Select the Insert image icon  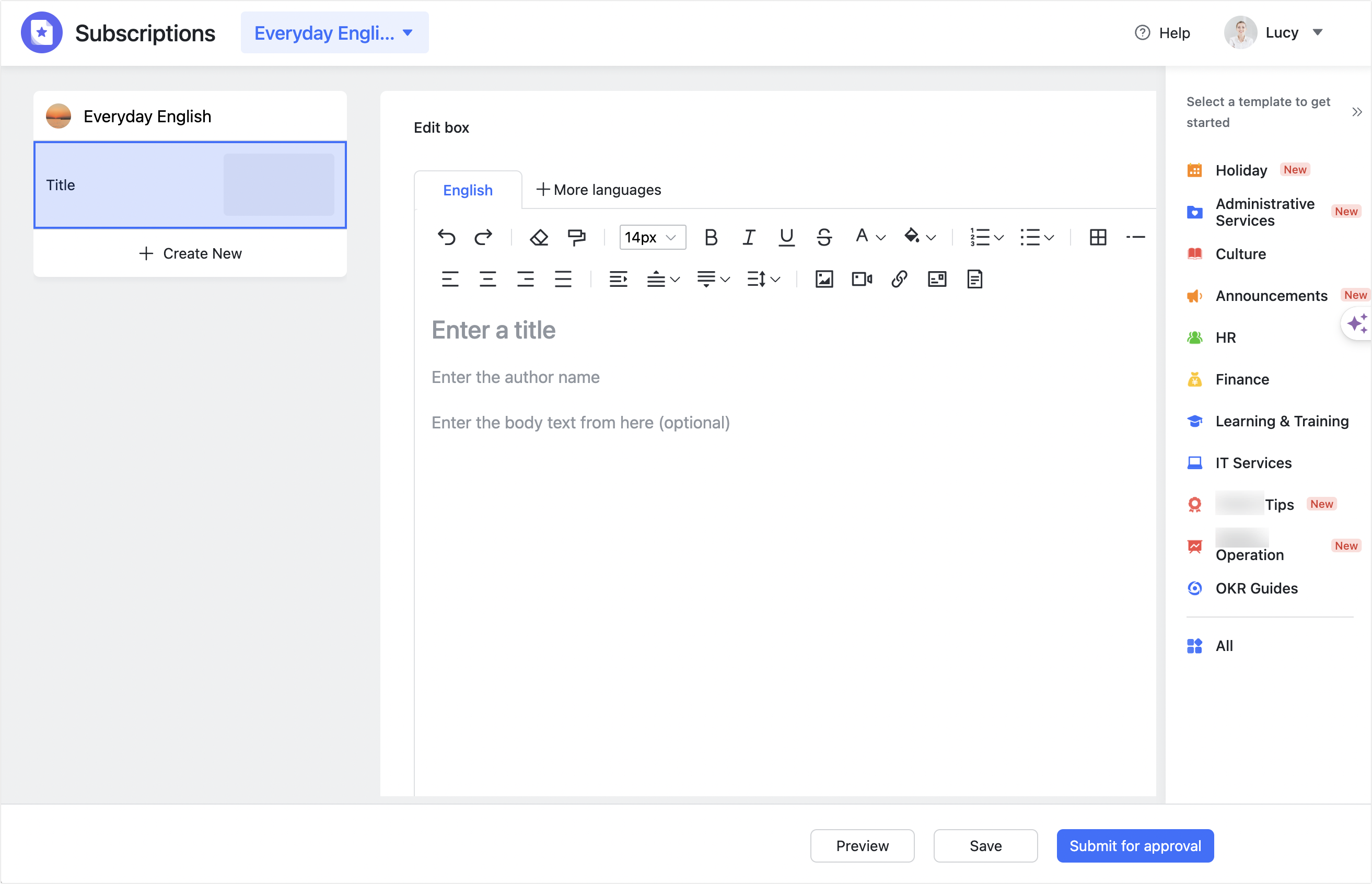823,280
